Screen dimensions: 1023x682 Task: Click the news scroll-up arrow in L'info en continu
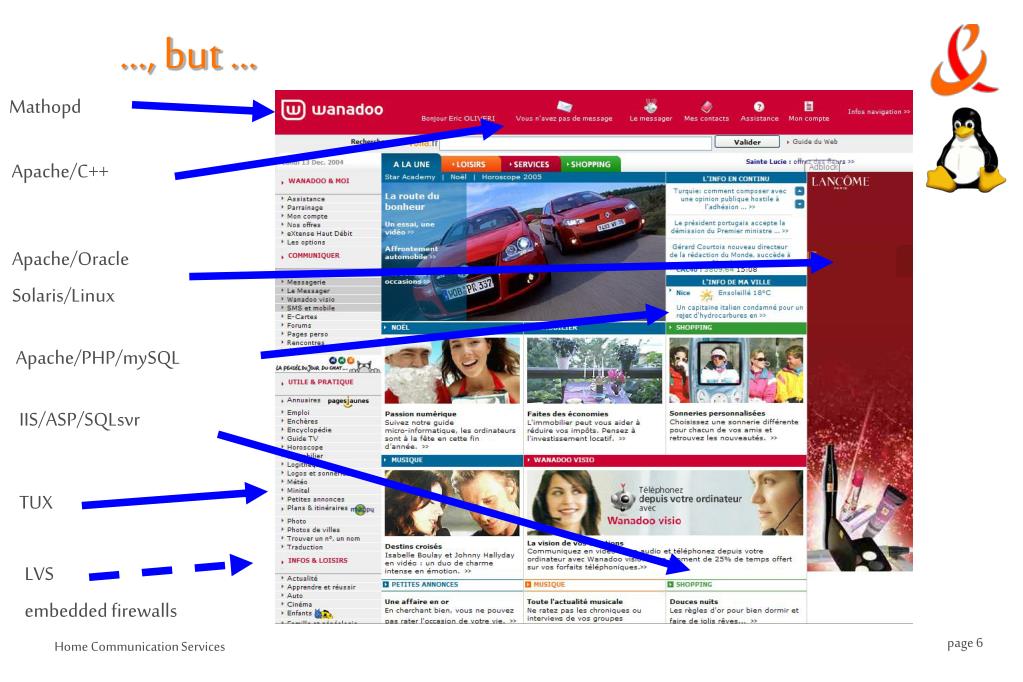(799, 192)
